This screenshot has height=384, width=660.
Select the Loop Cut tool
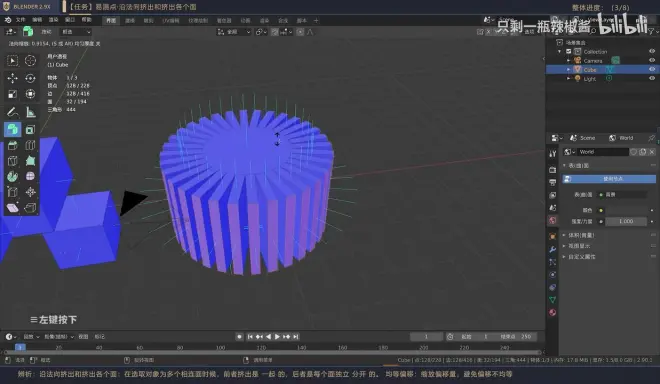tap(30, 146)
